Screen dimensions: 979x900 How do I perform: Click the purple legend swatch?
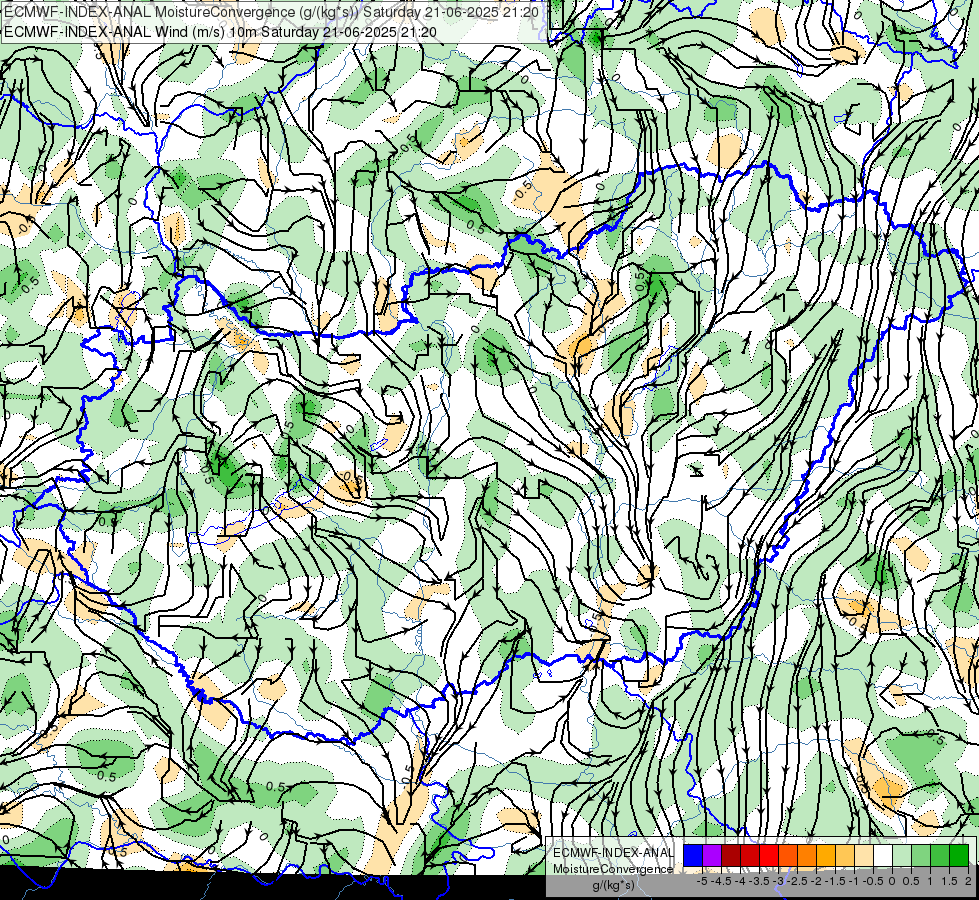(712, 855)
